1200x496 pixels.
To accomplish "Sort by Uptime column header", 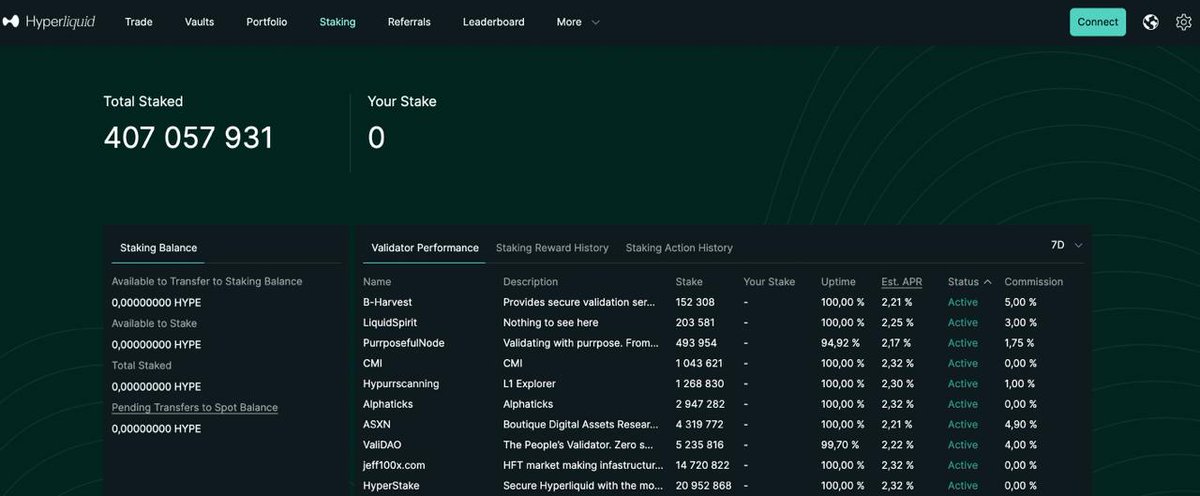I will pyautogui.click(x=838, y=282).
